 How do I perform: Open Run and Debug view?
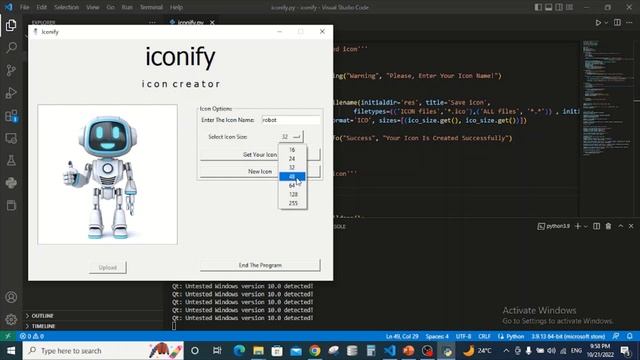11,93
